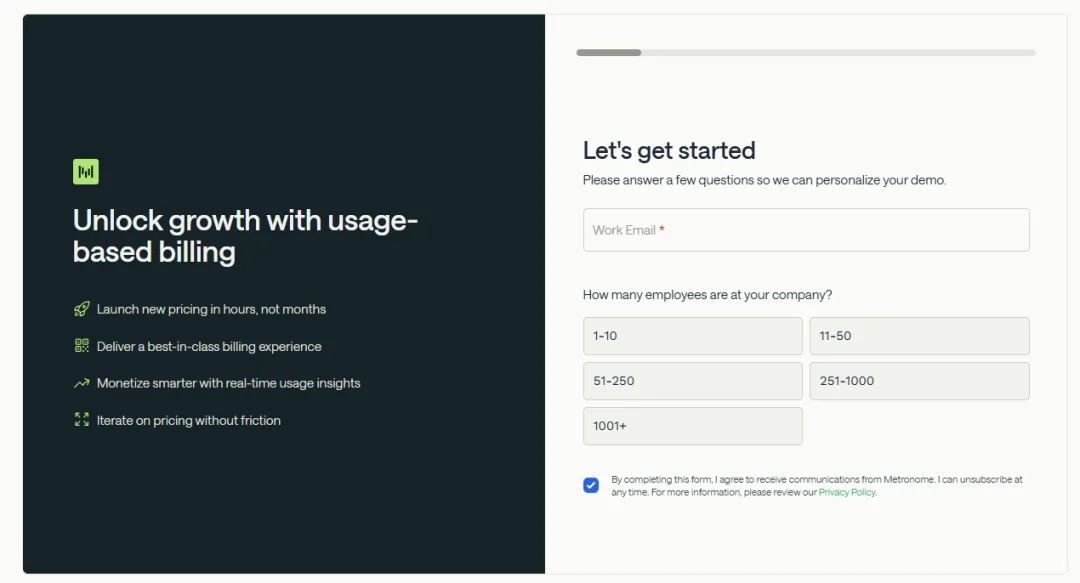Focus the Work Email input field
Image resolution: width=1080 pixels, height=583 pixels.
(x=806, y=230)
